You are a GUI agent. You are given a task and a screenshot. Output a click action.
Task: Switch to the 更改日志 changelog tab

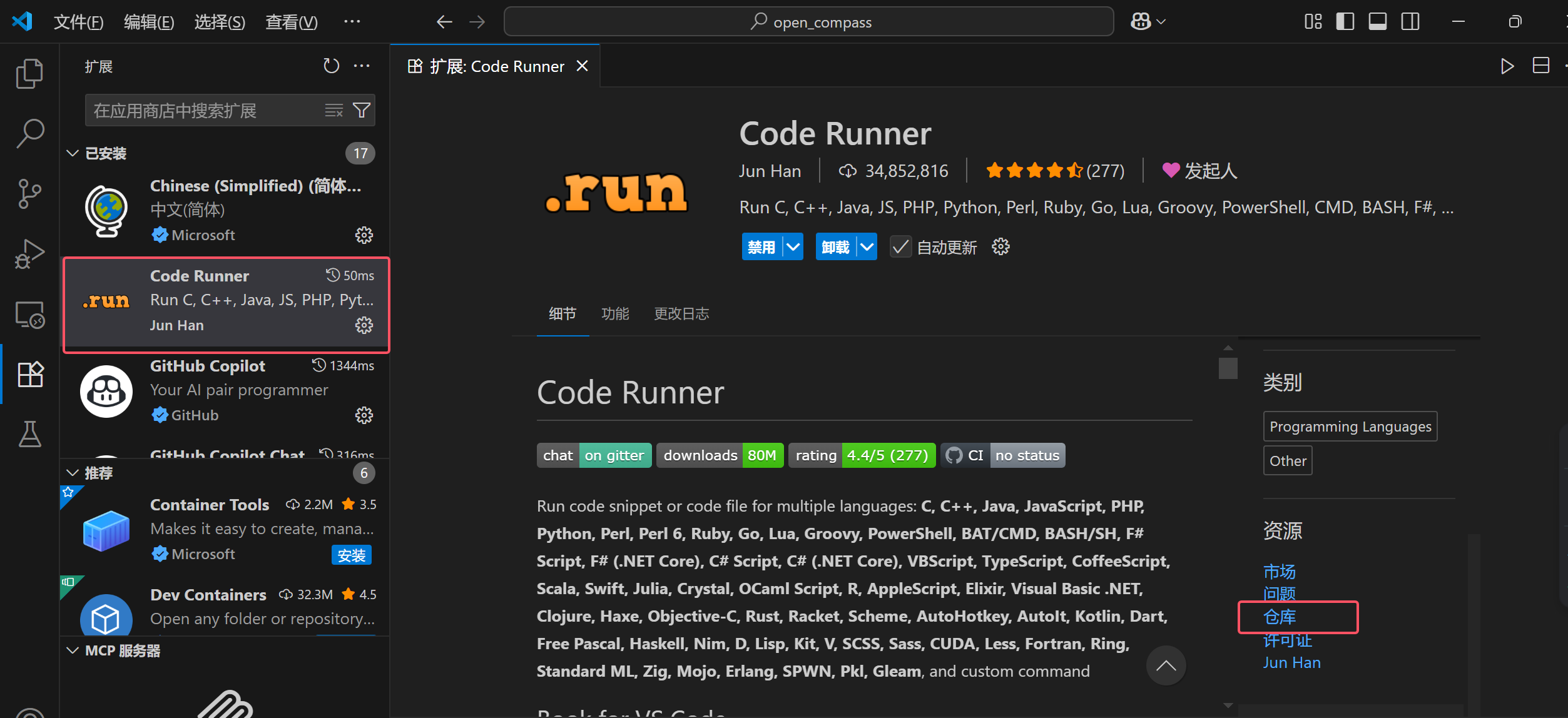coord(681,314)
